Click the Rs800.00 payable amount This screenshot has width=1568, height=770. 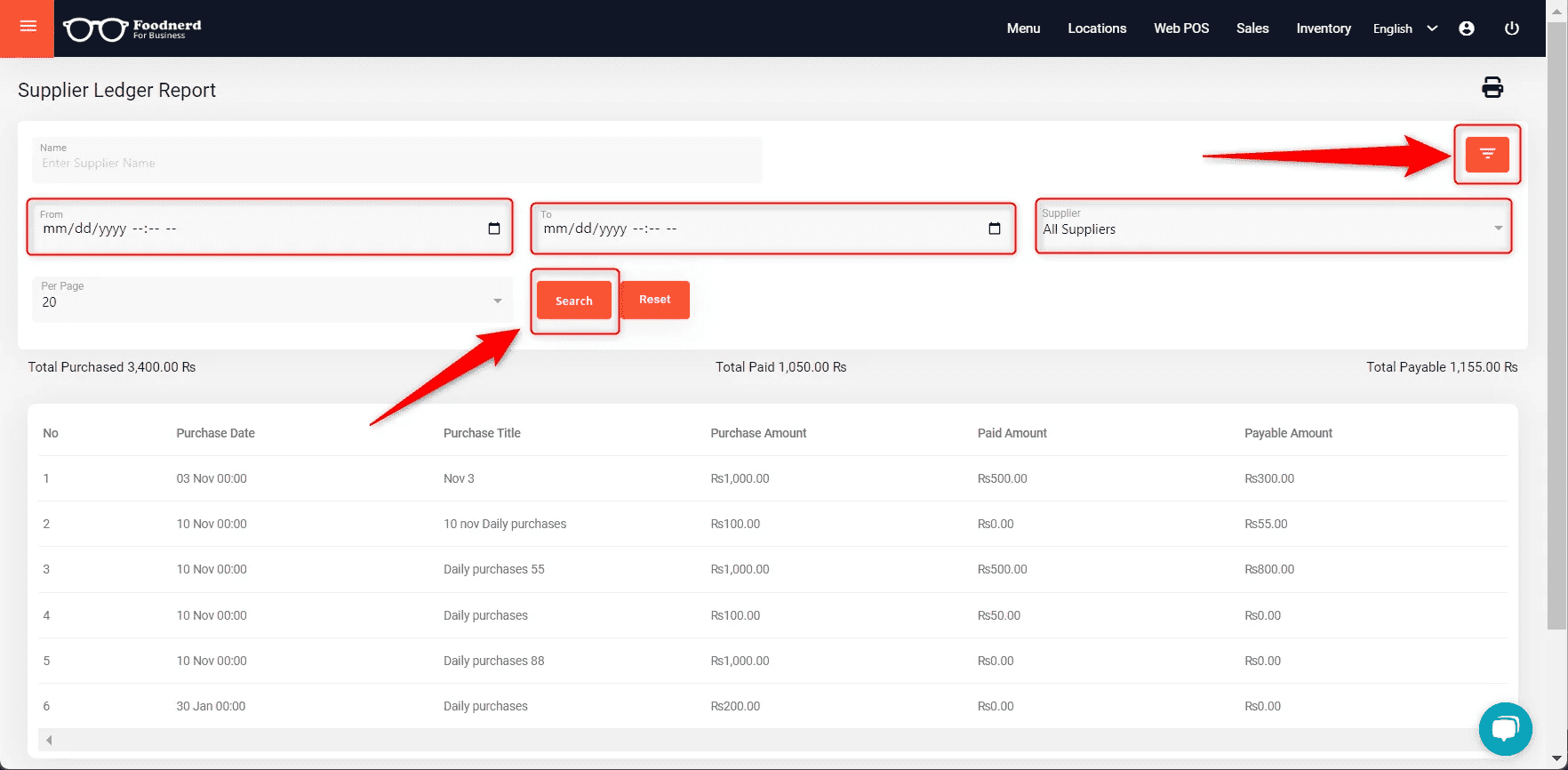click(x=1269, y=569)
